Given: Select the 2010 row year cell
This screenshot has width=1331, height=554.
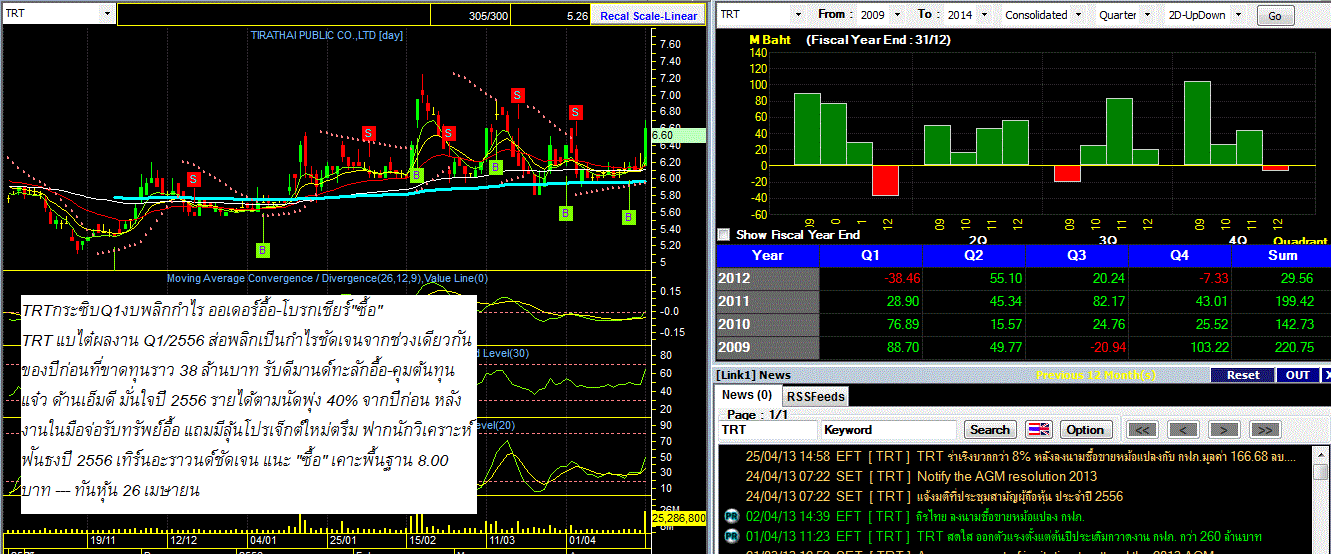Looking at the screenshot, I should coord(767,324).
